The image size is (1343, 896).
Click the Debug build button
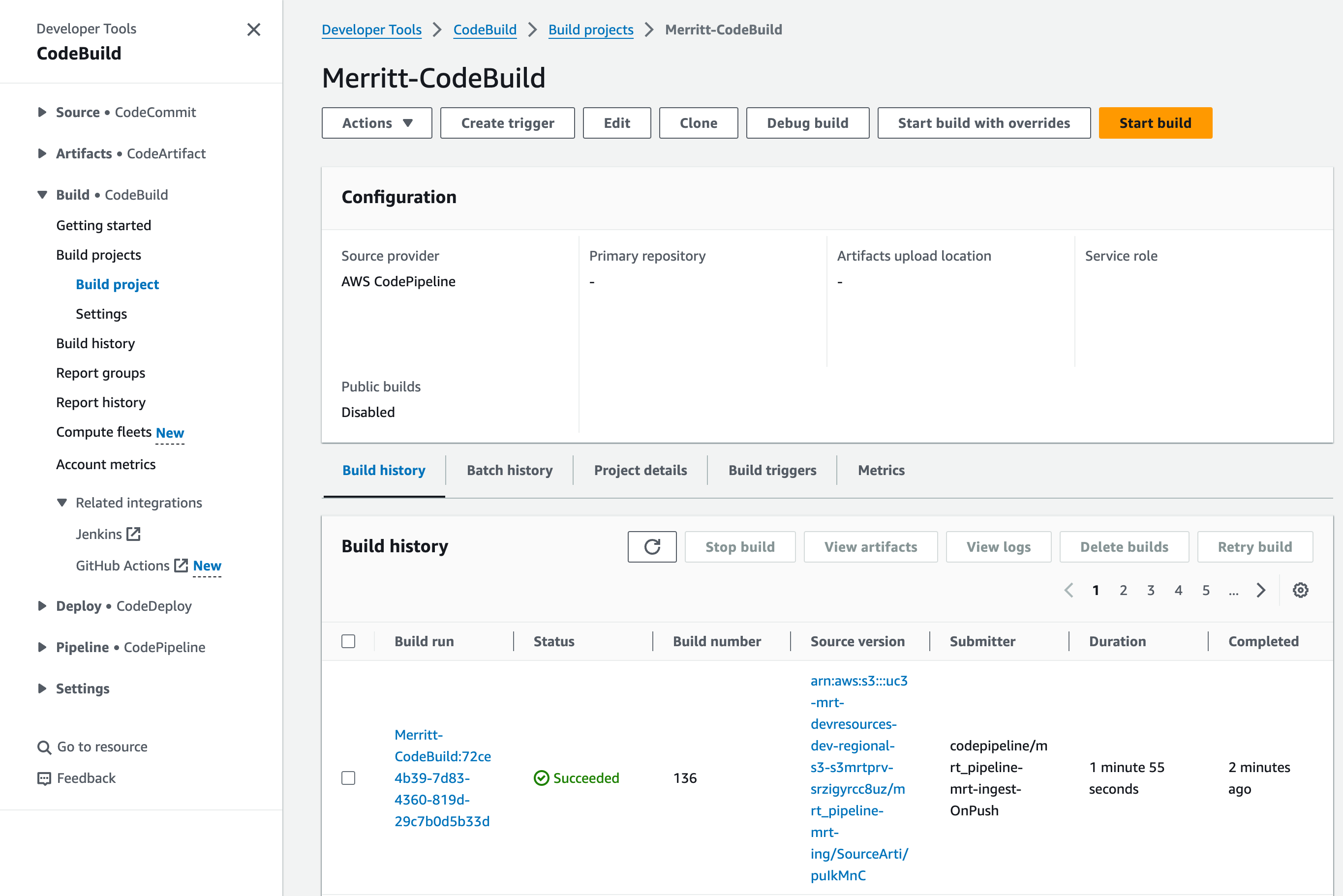pyautogui.click(x=807, y=123)
